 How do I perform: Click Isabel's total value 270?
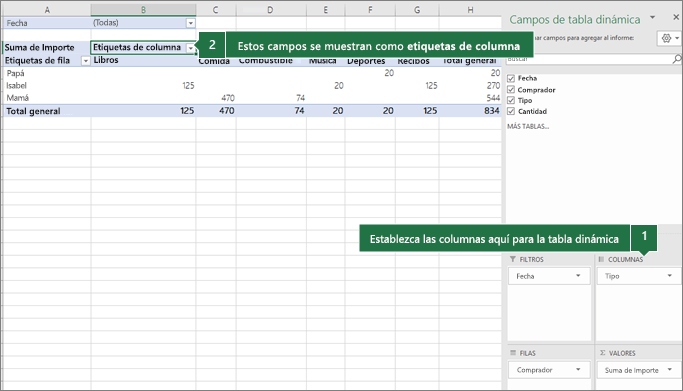(493, 86)
